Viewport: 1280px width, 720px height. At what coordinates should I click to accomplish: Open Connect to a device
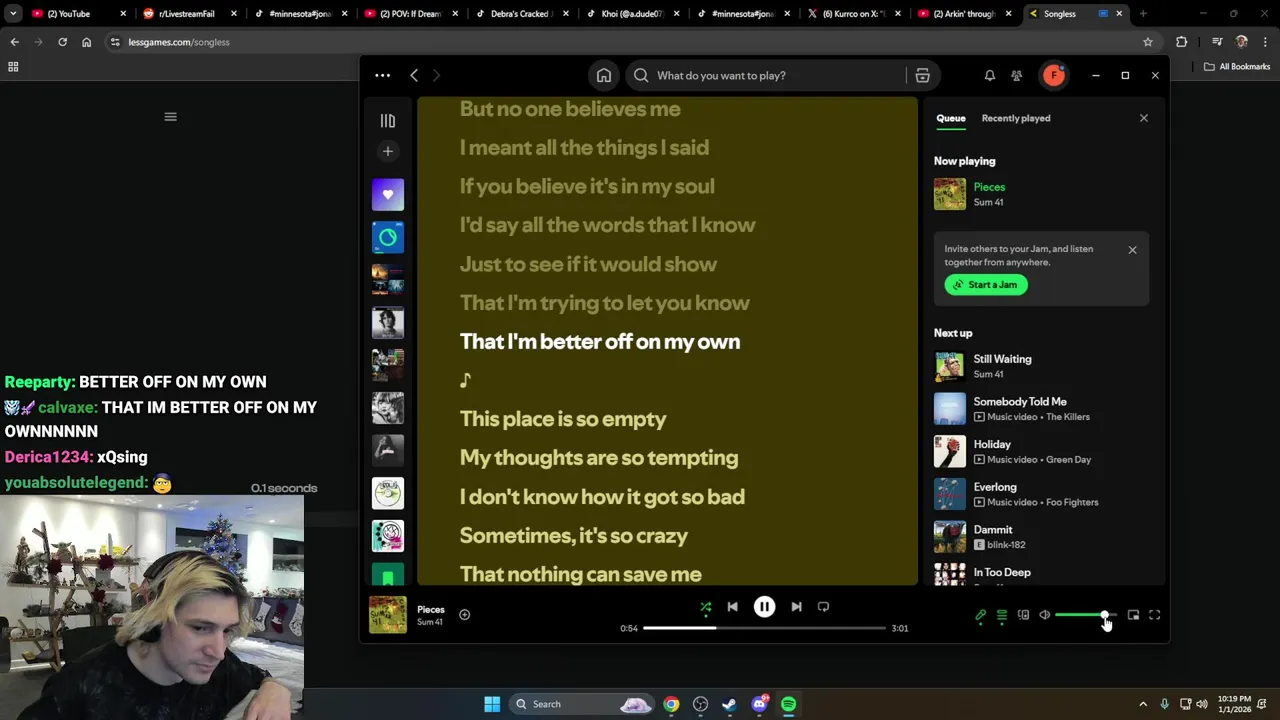[1023, 615]
